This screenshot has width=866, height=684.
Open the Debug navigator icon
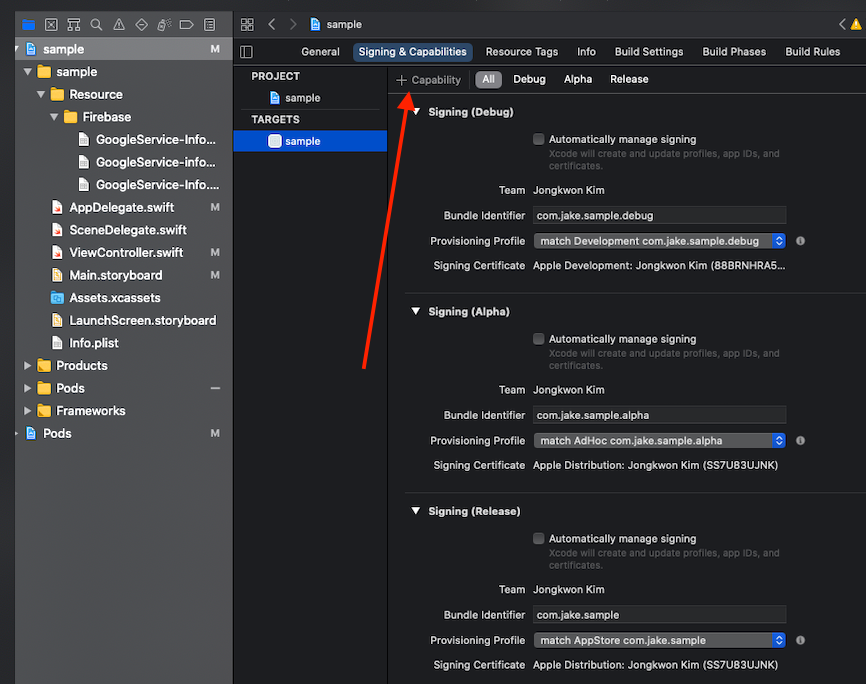point(164,25)
